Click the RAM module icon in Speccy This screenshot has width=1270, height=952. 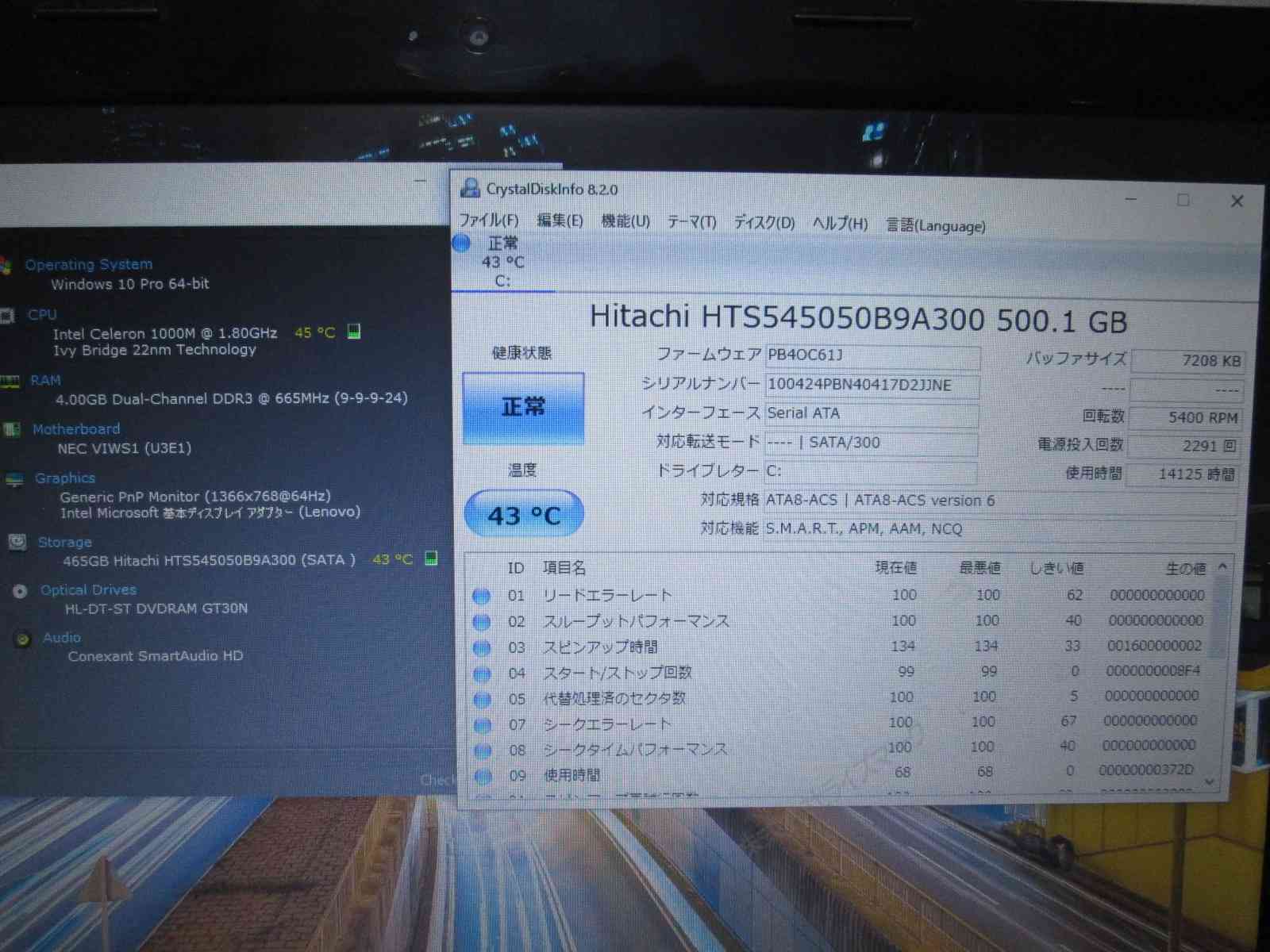(x=10, y=382)
